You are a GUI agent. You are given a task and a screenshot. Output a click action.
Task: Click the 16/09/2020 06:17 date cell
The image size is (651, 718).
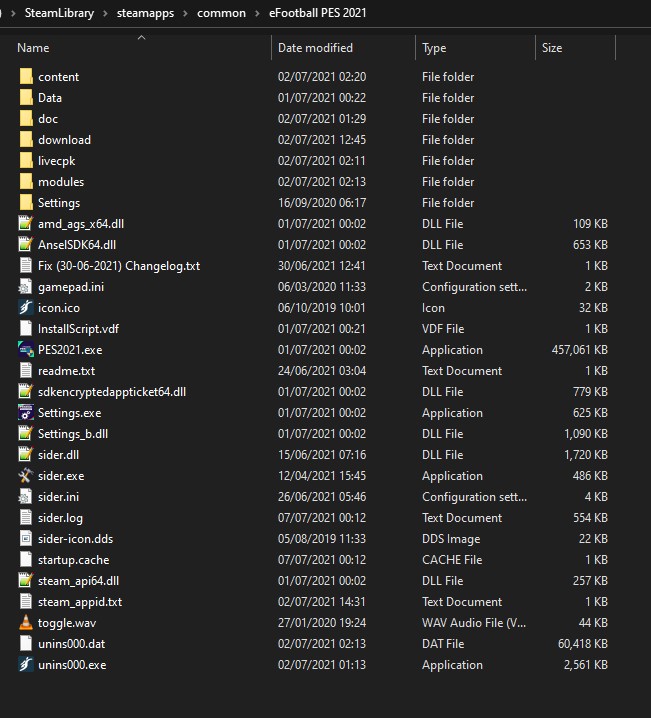pyautogui.click(x=322, y=203)
